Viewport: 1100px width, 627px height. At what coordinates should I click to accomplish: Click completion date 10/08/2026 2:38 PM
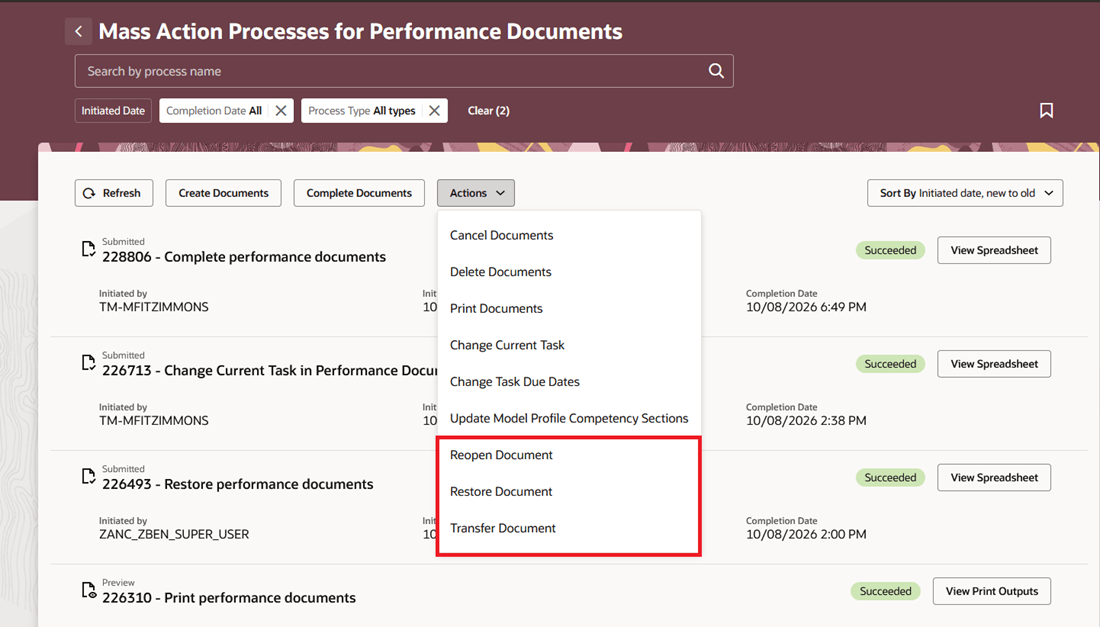tap(806, 421)
